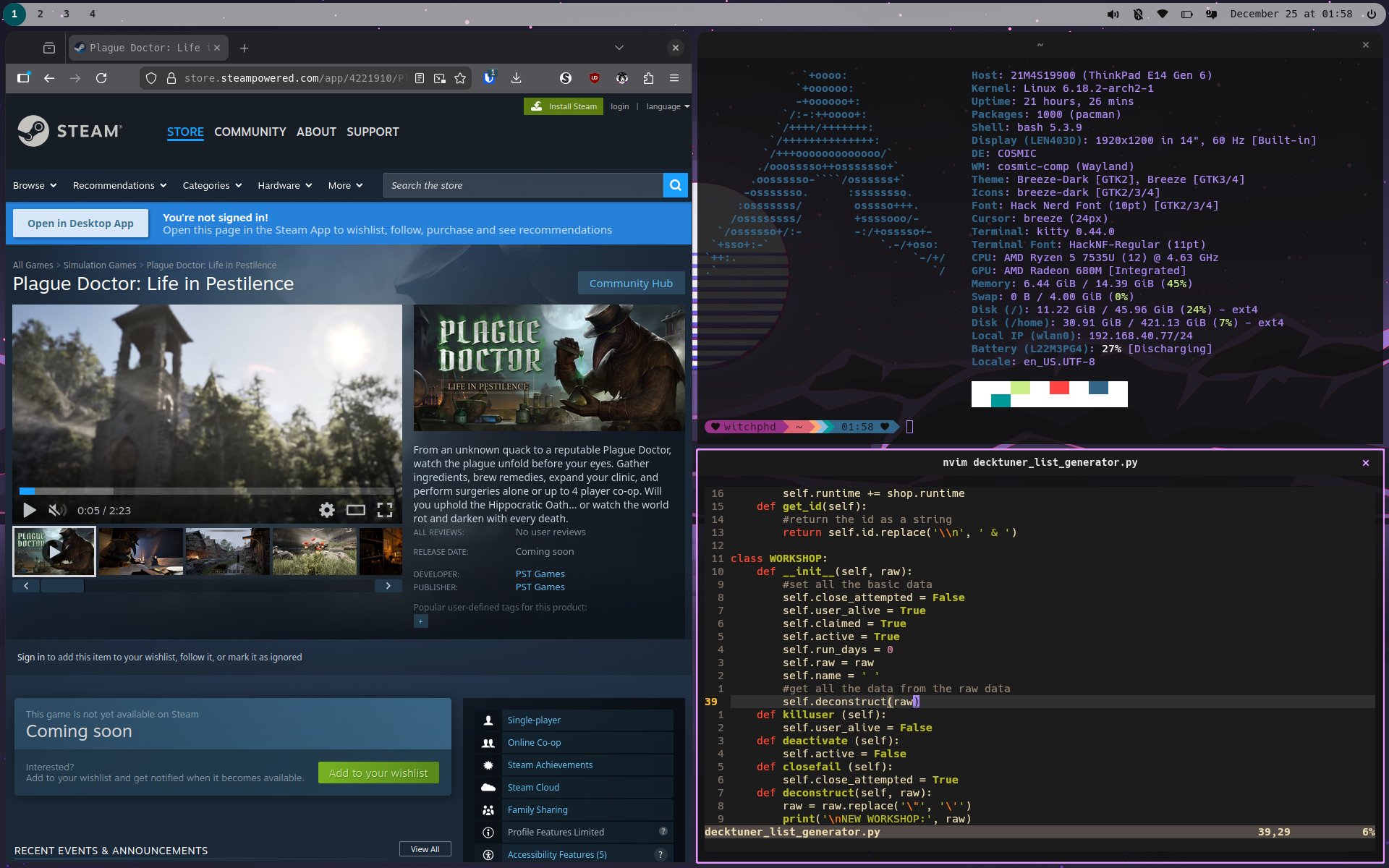Enter fullscreen on the trailer video

[x=385, y=510]
